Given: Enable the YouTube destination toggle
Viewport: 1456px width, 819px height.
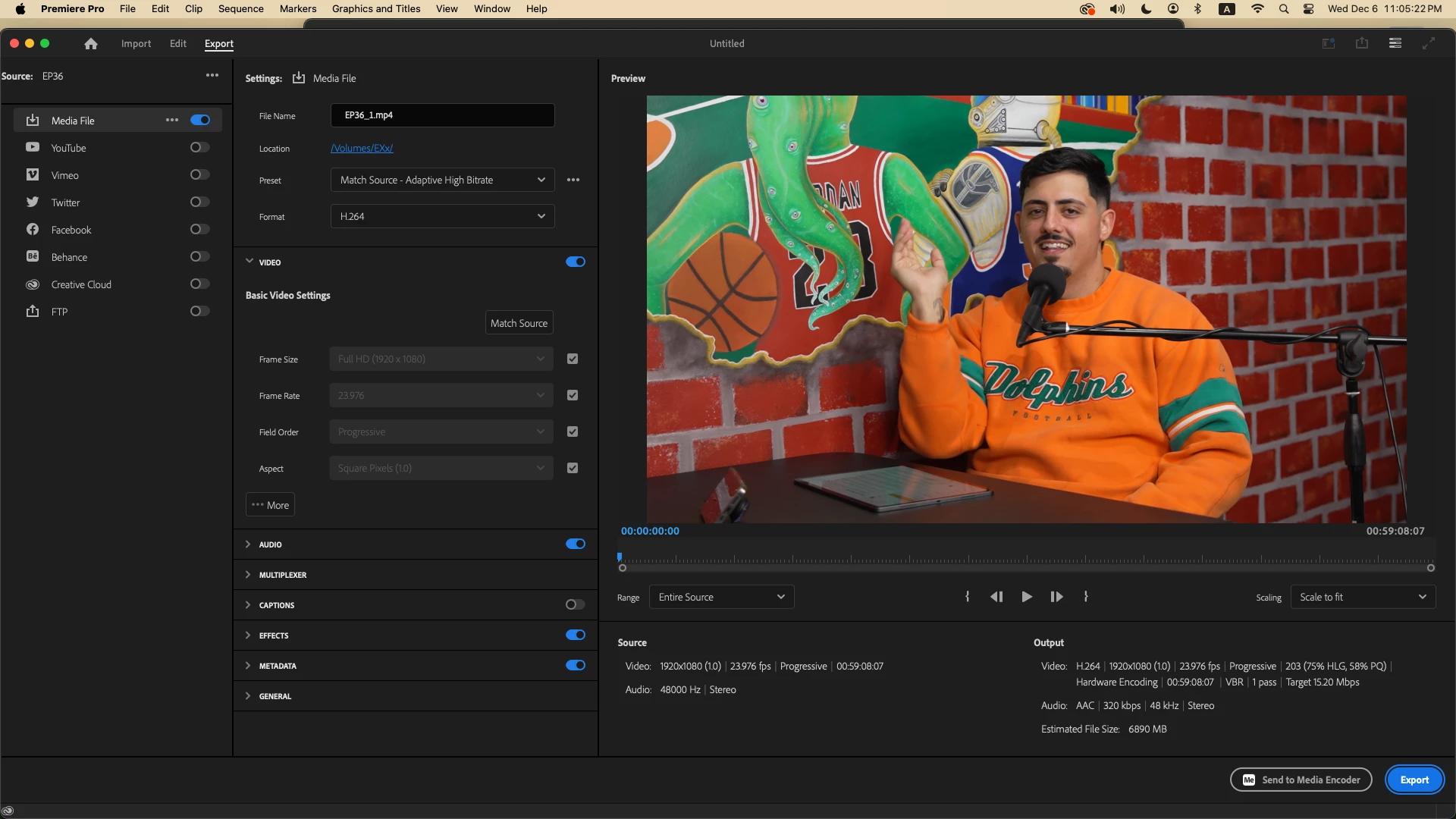Looking at the screenshot, I should pos(199,148).
